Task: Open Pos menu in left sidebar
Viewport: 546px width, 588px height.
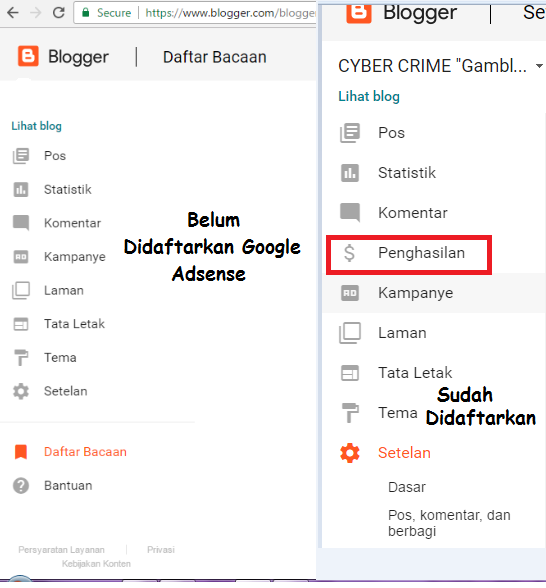Action: click(55, 156)
